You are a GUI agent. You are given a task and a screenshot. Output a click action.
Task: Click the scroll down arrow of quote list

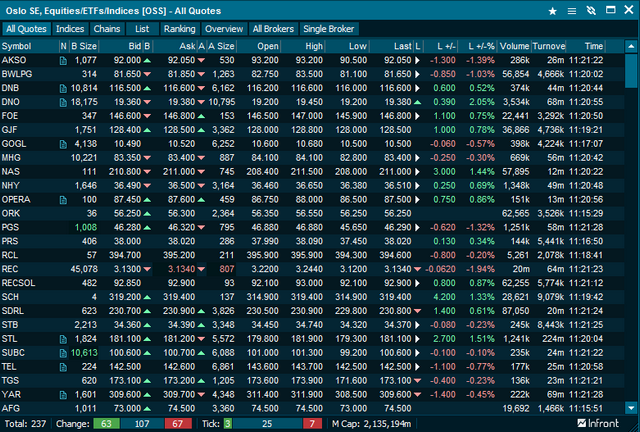click(x=631, y=408)
